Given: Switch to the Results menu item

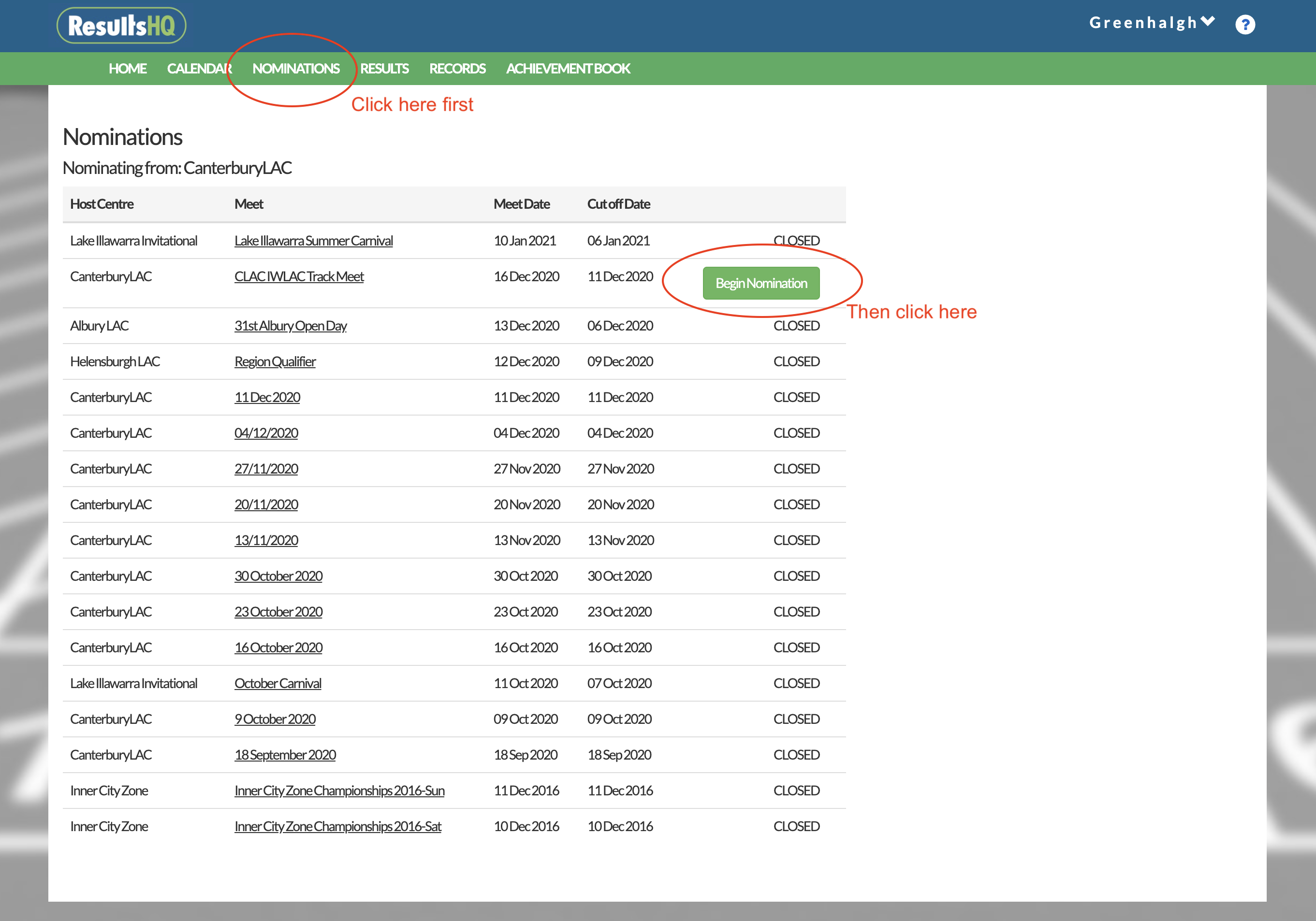Looking at the screenshot, I should (384, 69).
